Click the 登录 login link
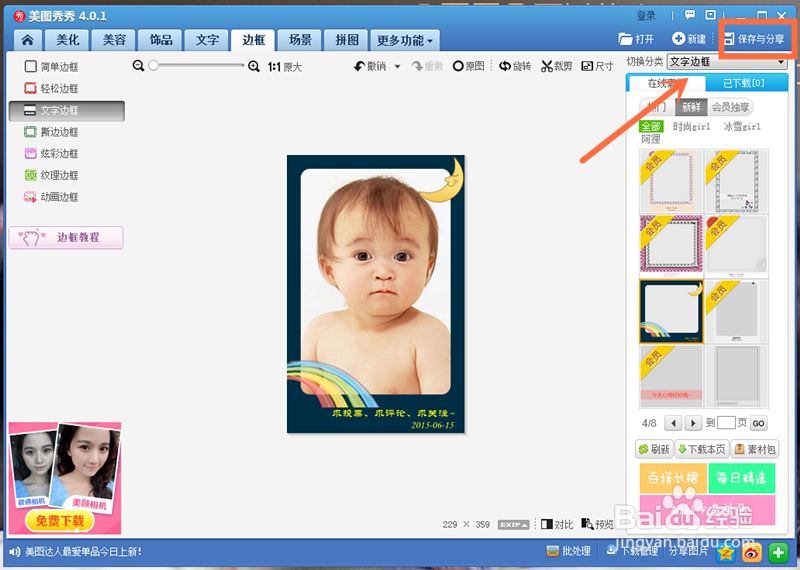Screen dimensions: 800x570 point(646,15)
